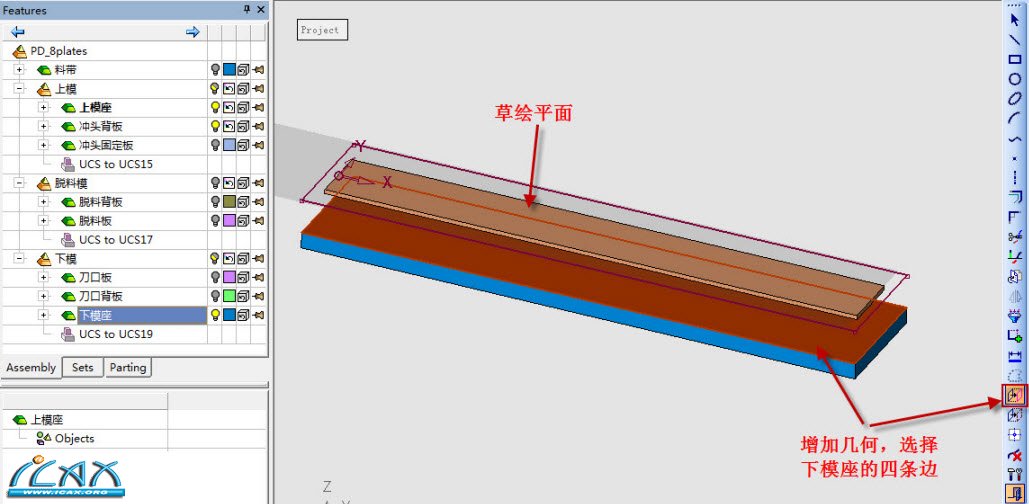The height and width of the screenshot is (504, 1029).
Task: Click the green color swatch for 刀口背板
Action: pos(229,296)
